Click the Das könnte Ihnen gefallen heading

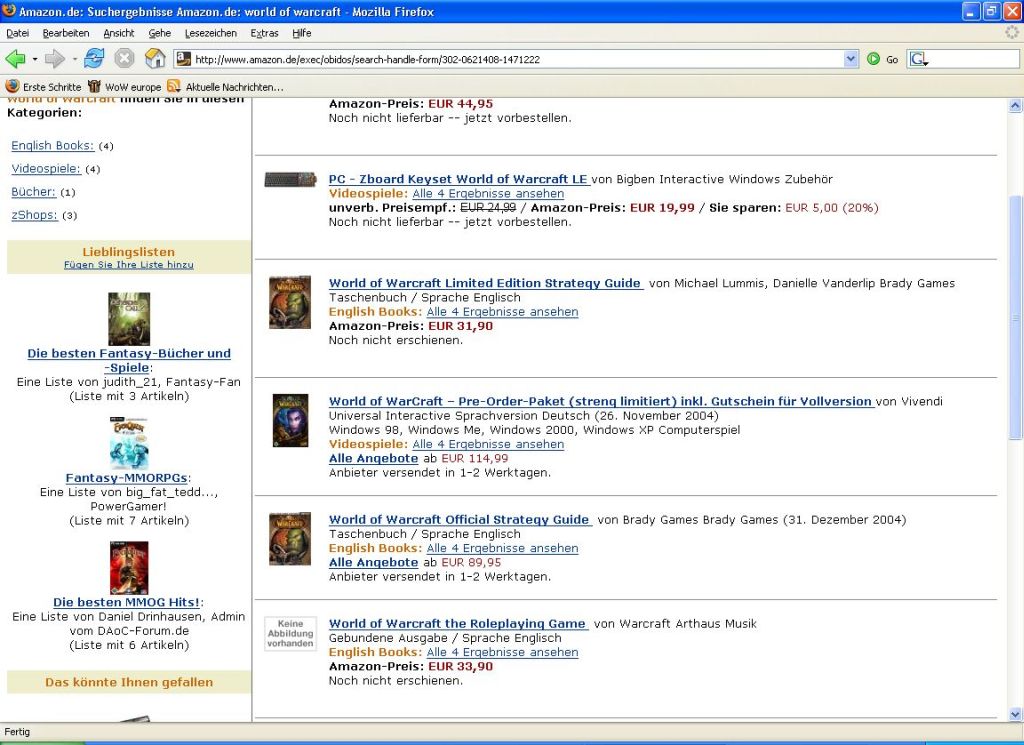point(129,682)
